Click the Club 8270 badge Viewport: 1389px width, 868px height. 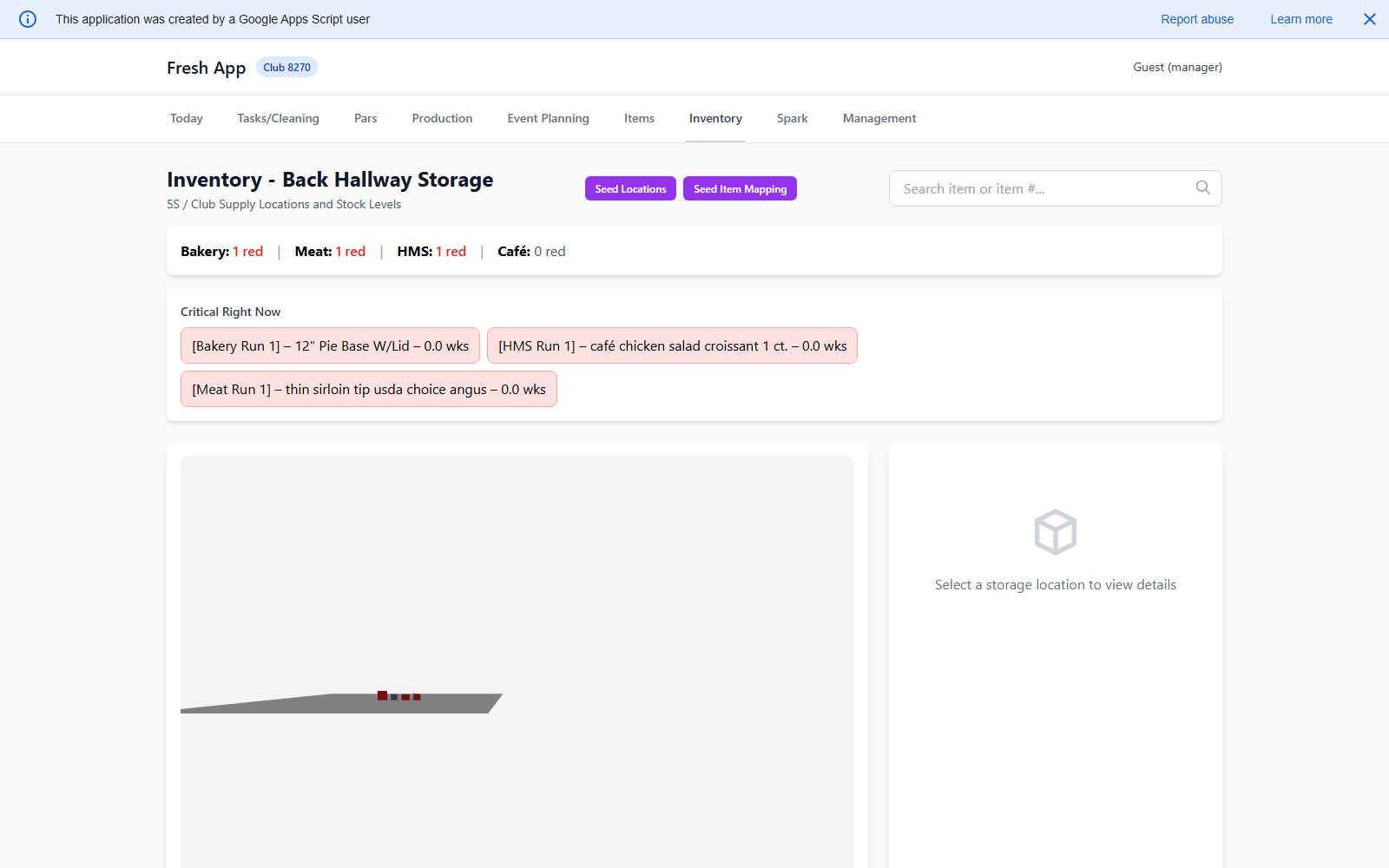286,67
